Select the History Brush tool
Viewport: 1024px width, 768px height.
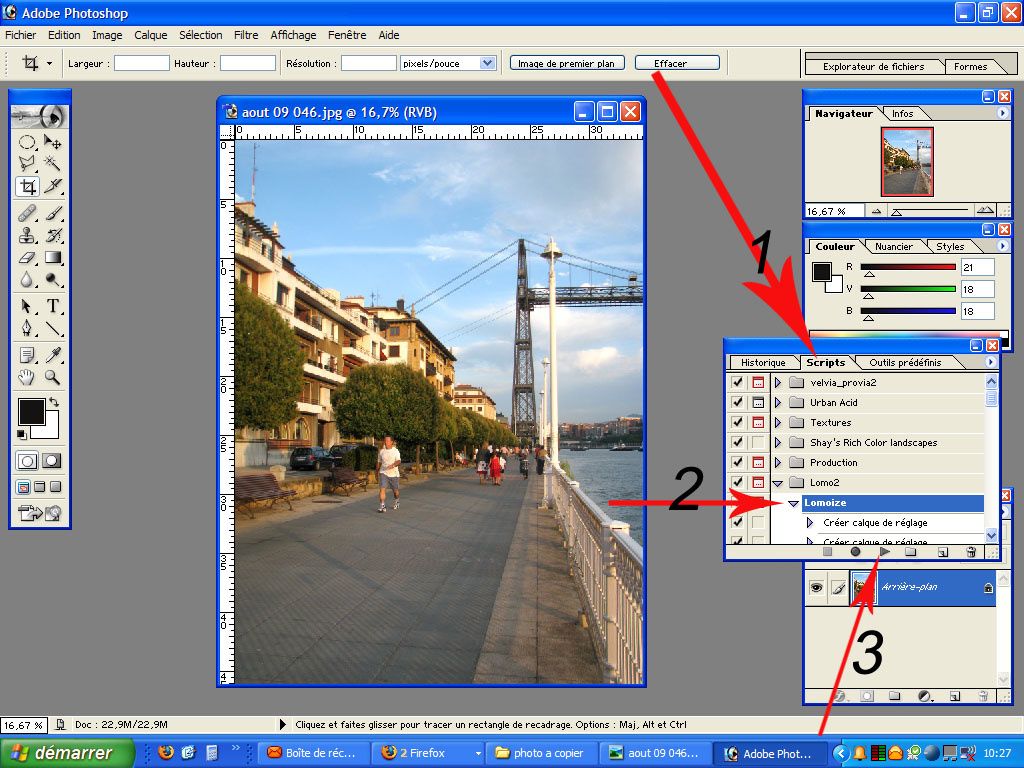click(53, 235)
